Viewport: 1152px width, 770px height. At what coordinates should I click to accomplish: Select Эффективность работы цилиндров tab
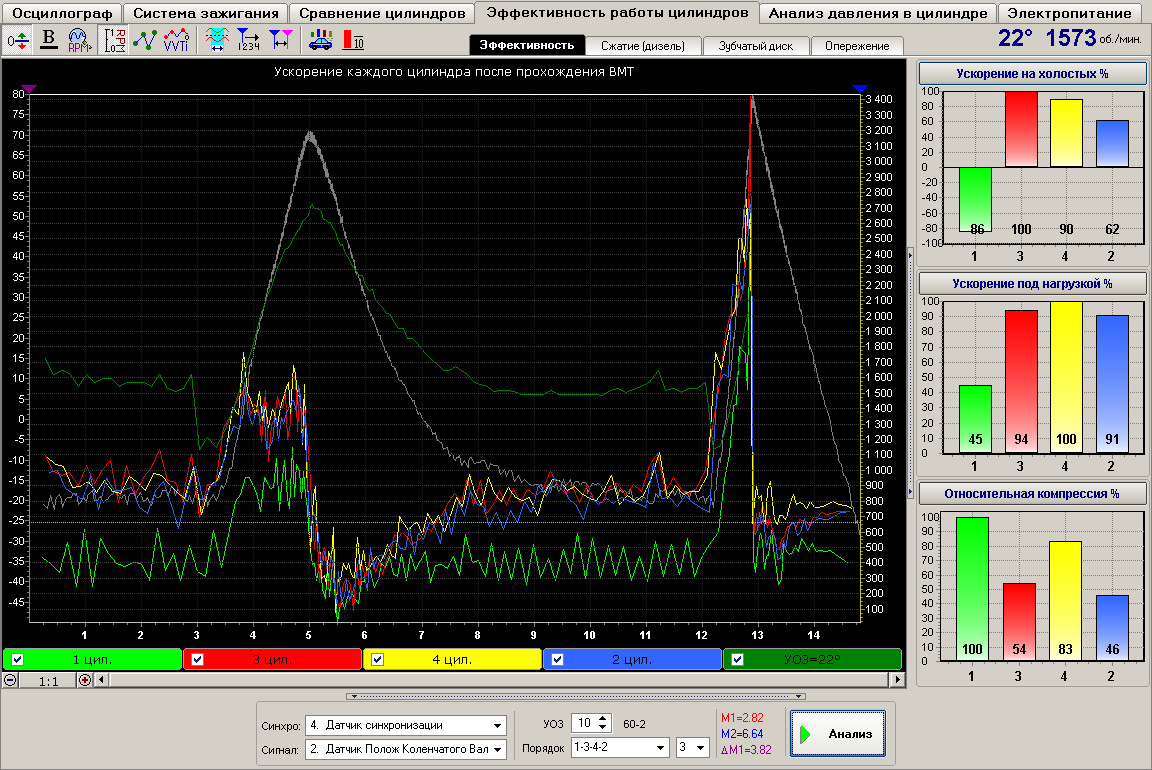[x=617, y=12]
